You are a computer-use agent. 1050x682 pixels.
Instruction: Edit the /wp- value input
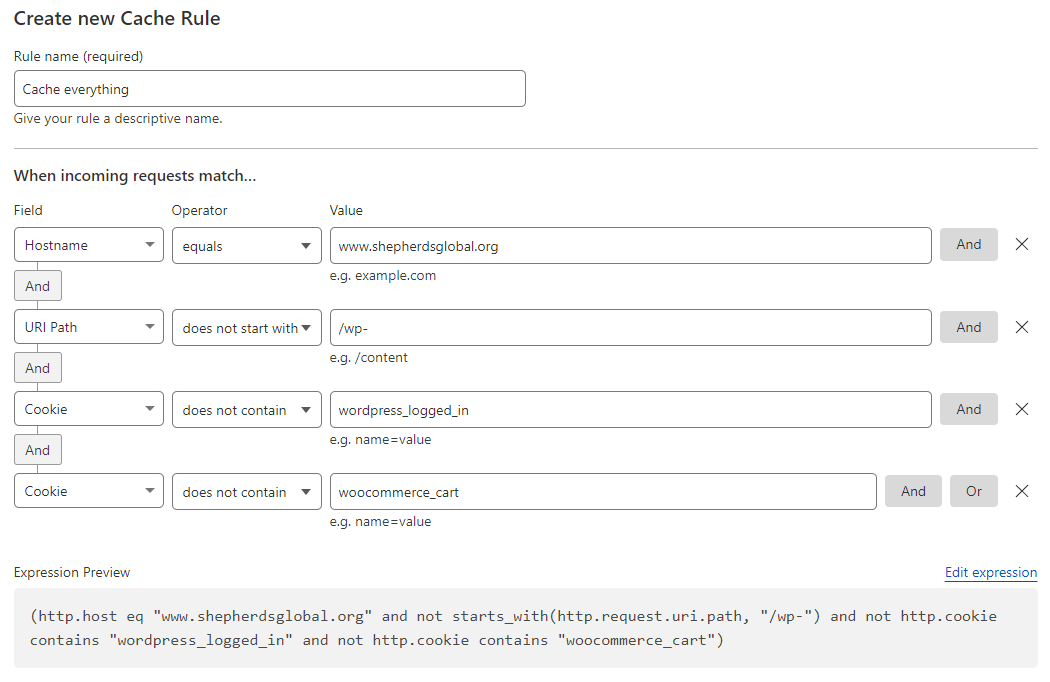coord(630,327)
